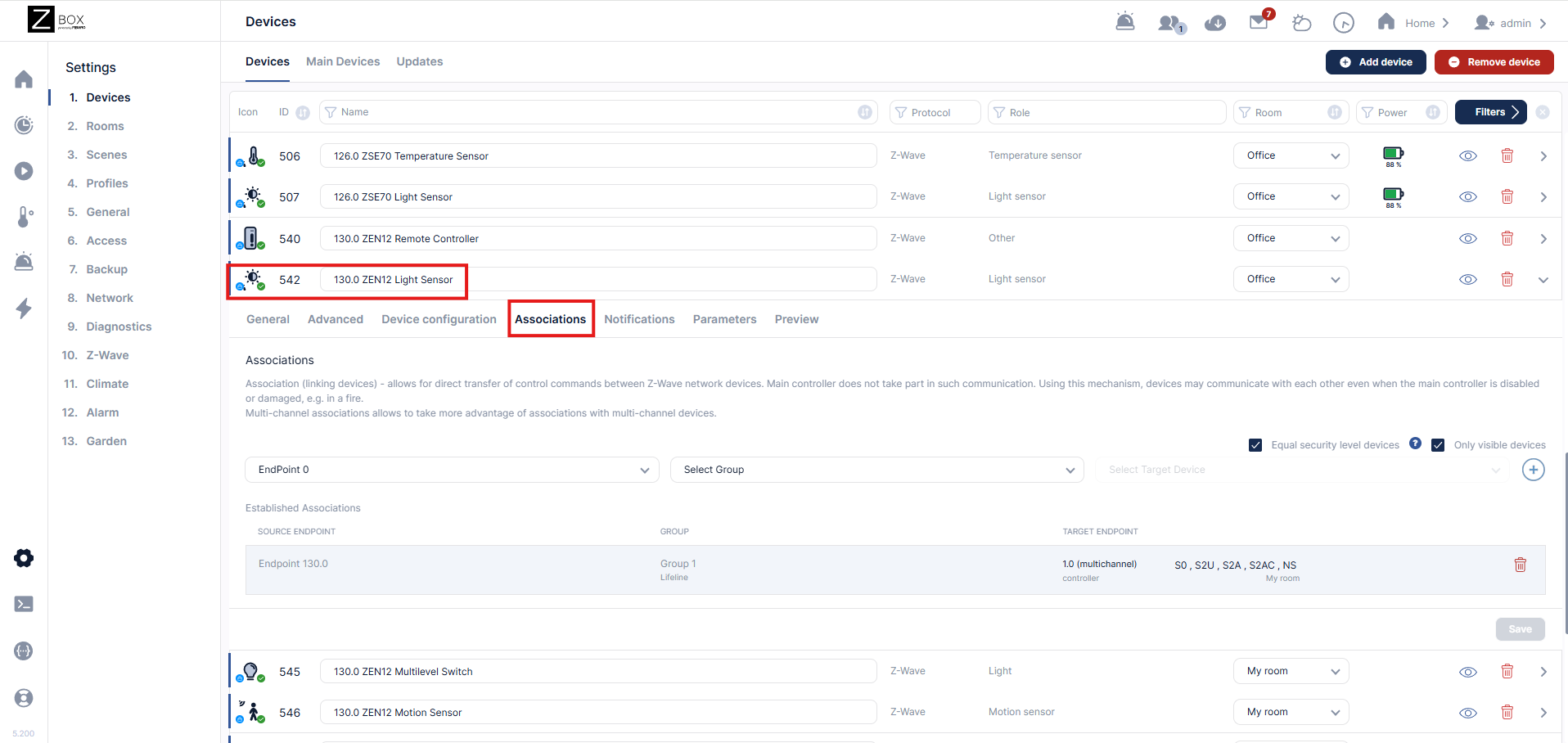Open the EndPoint 0 dropdown

452,470
